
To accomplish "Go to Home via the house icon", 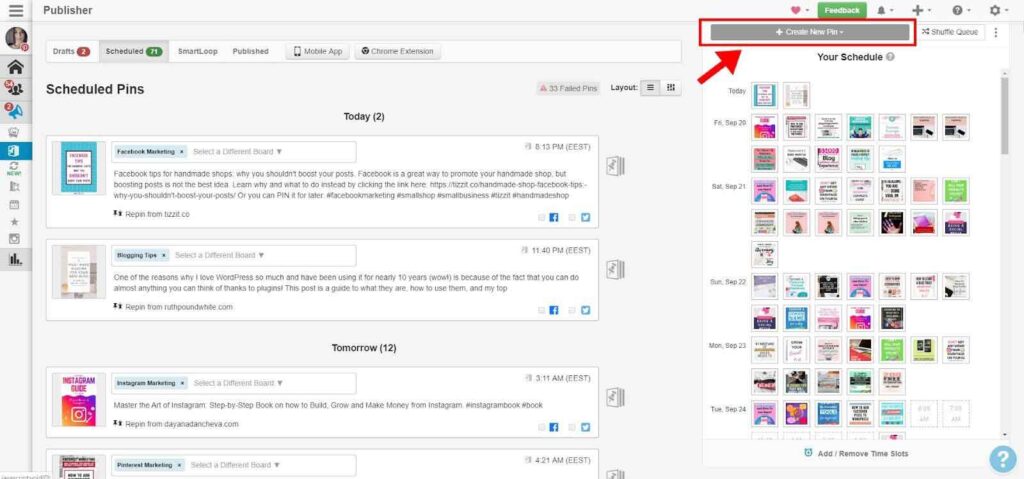I will pyautogui.click(x=16, y=67).
